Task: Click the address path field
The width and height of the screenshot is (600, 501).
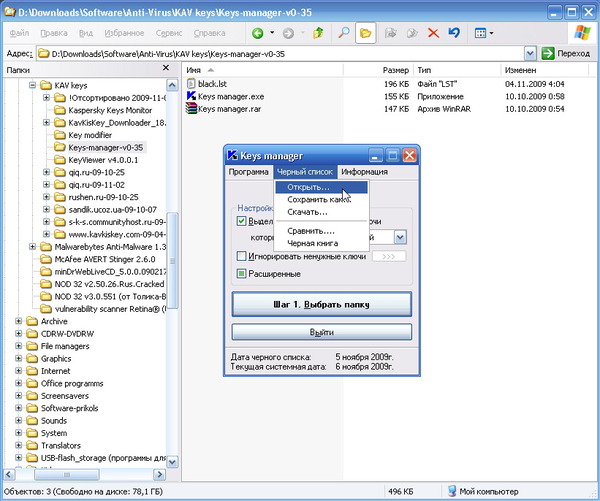Action: click(281, 54)
